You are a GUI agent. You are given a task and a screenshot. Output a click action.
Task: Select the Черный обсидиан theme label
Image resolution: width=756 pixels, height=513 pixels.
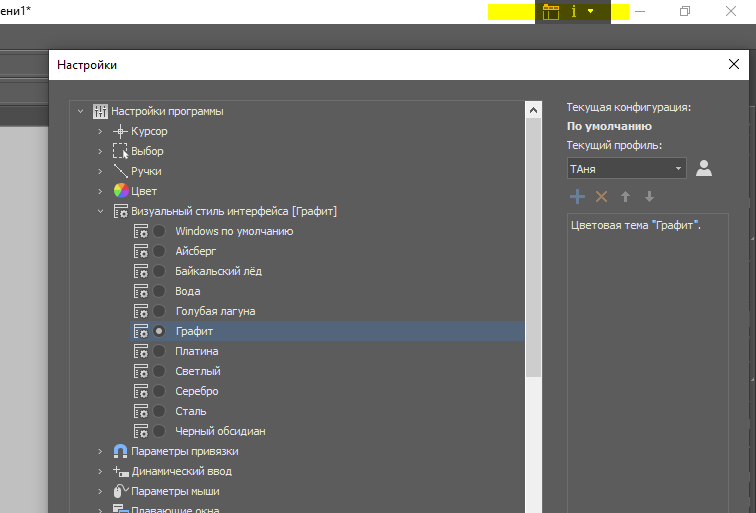coord(220,432)
